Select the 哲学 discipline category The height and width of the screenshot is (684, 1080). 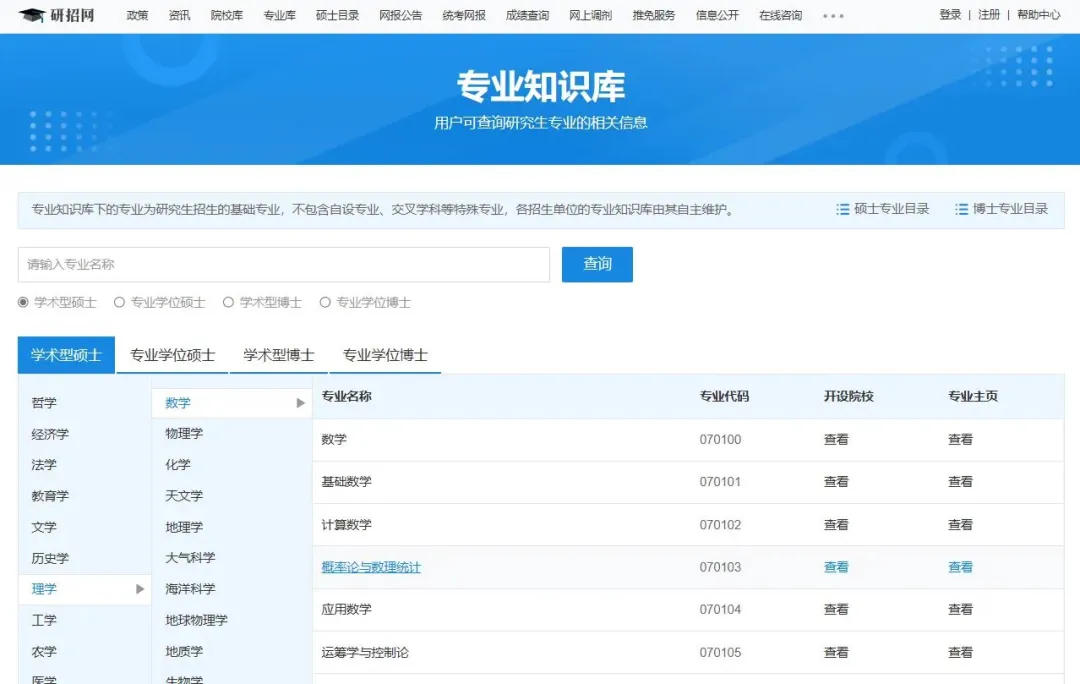pyautogui.click(x=44, y=403)
